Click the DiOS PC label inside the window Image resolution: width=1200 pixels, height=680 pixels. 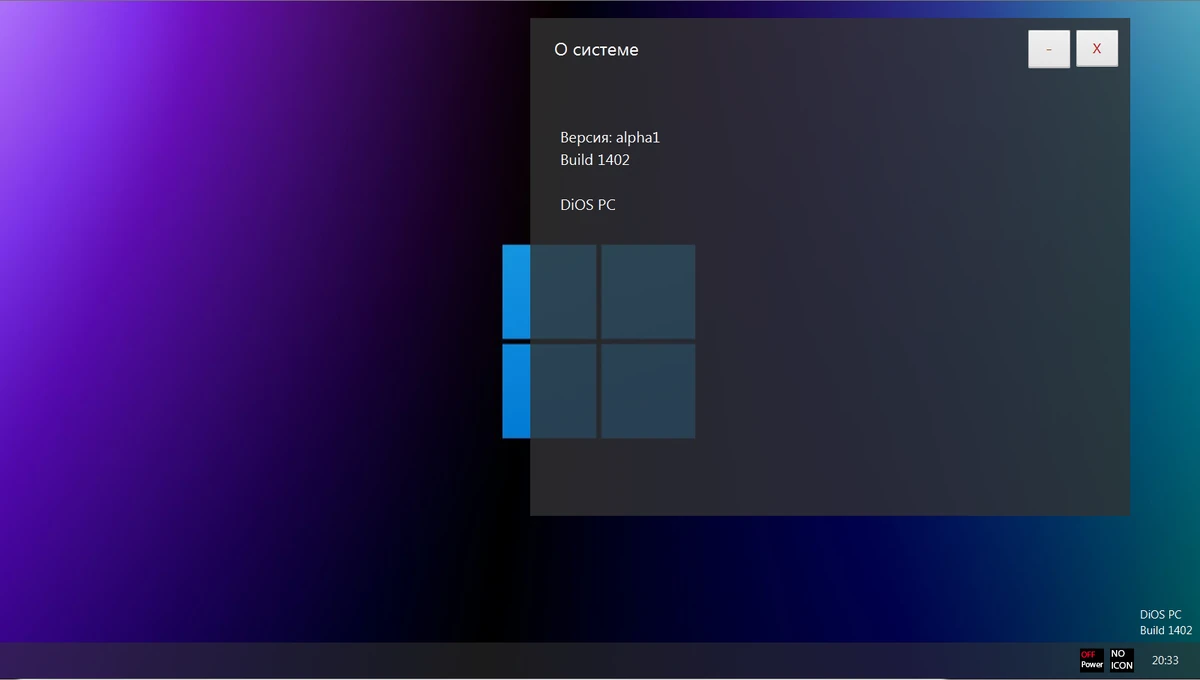tap(588, 204)
